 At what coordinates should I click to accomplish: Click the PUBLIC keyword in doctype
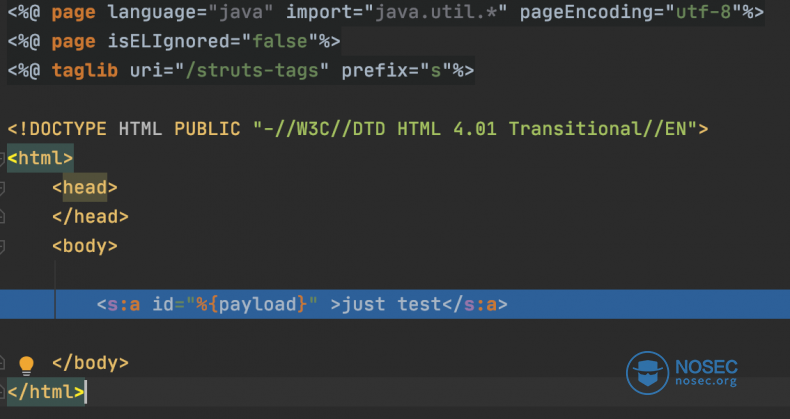[x=207, y=129]
